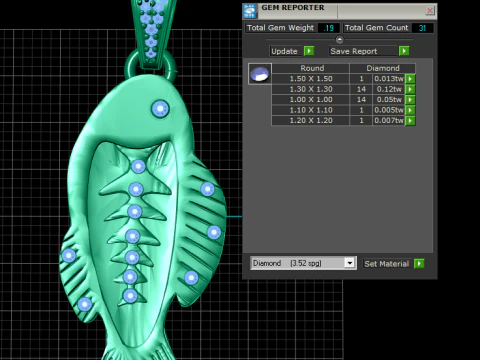Screen dimensions: 480x360
Task: Select the 1.00 X 1.00 size cell
Action: tap(311, 100)
